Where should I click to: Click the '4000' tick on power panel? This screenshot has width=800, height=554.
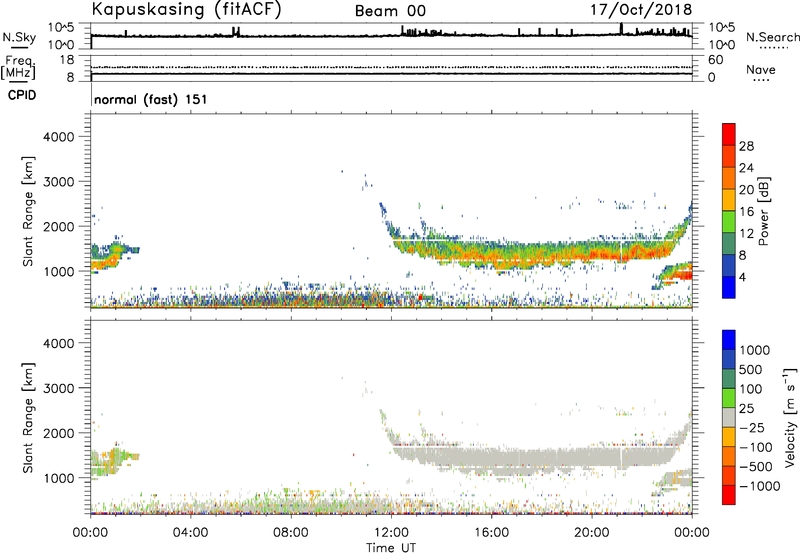pyautogui.click(x=58, y=137)
